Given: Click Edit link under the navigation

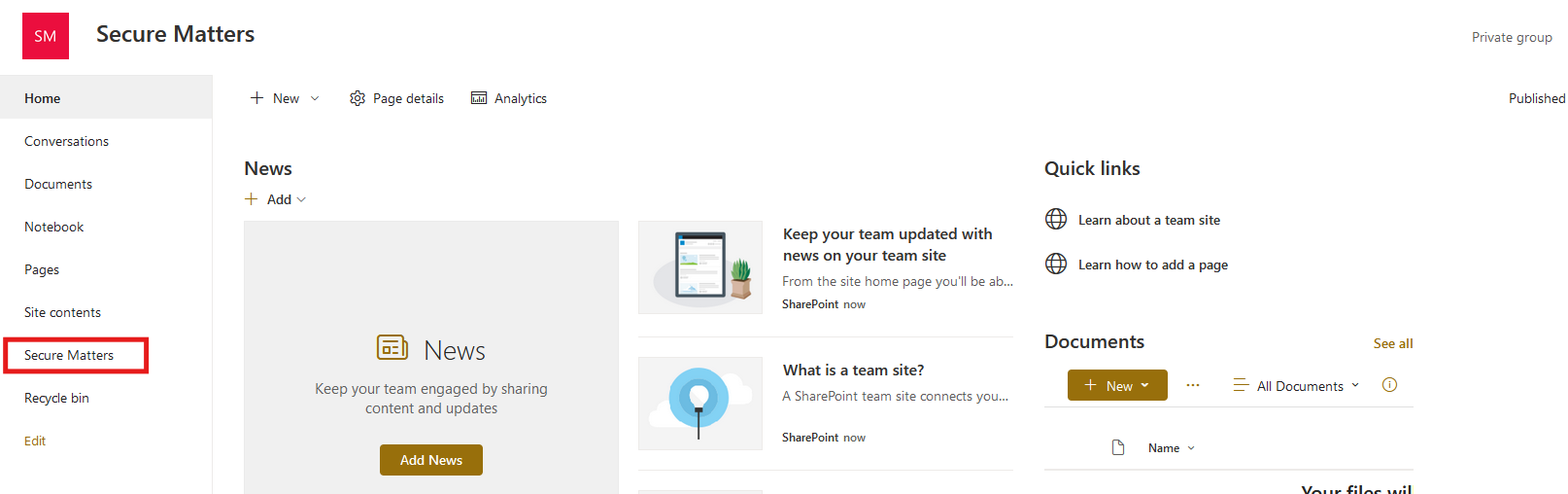Looking at the screenshot, I should point(35,441).
